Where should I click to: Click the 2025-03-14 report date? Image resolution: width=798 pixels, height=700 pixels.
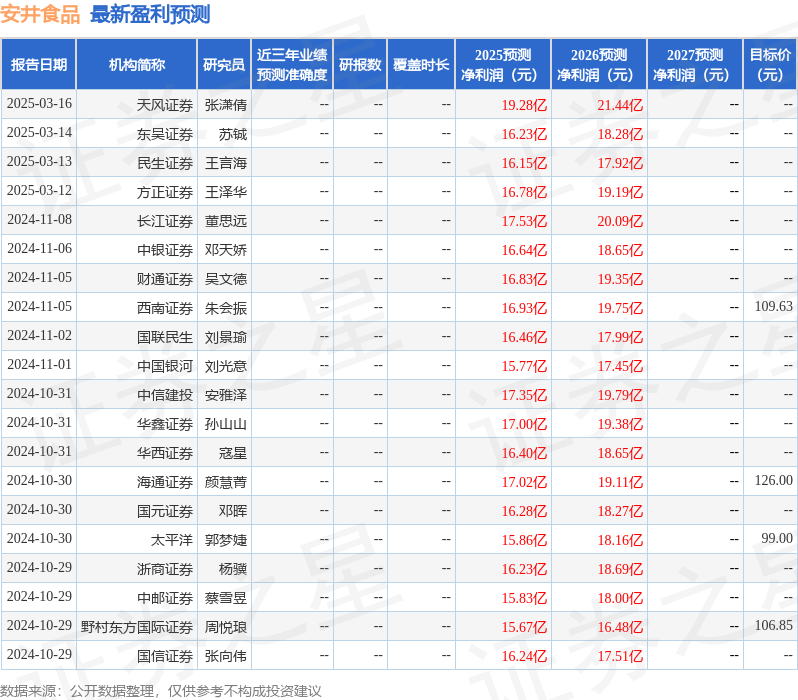(x=39, y=132)
